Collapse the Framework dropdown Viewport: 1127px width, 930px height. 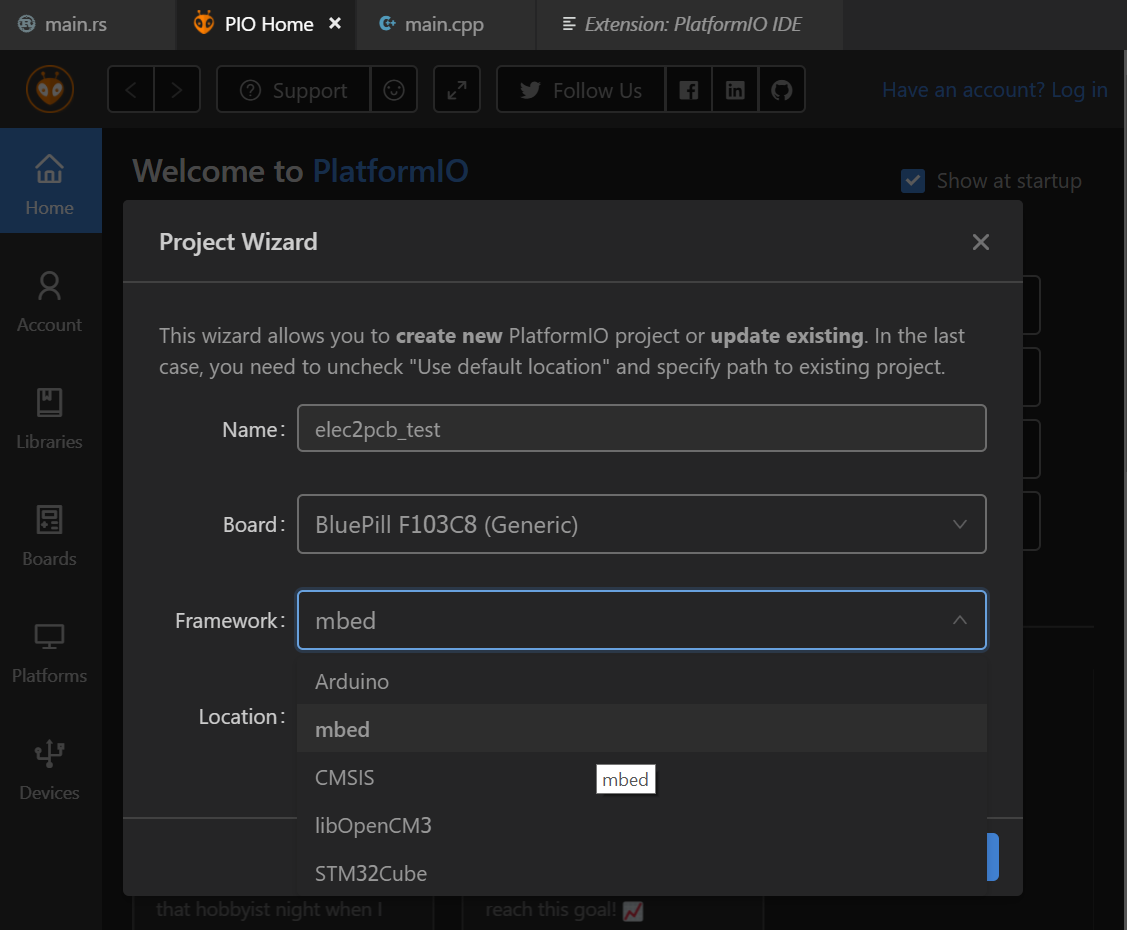[x=959, y=620]
